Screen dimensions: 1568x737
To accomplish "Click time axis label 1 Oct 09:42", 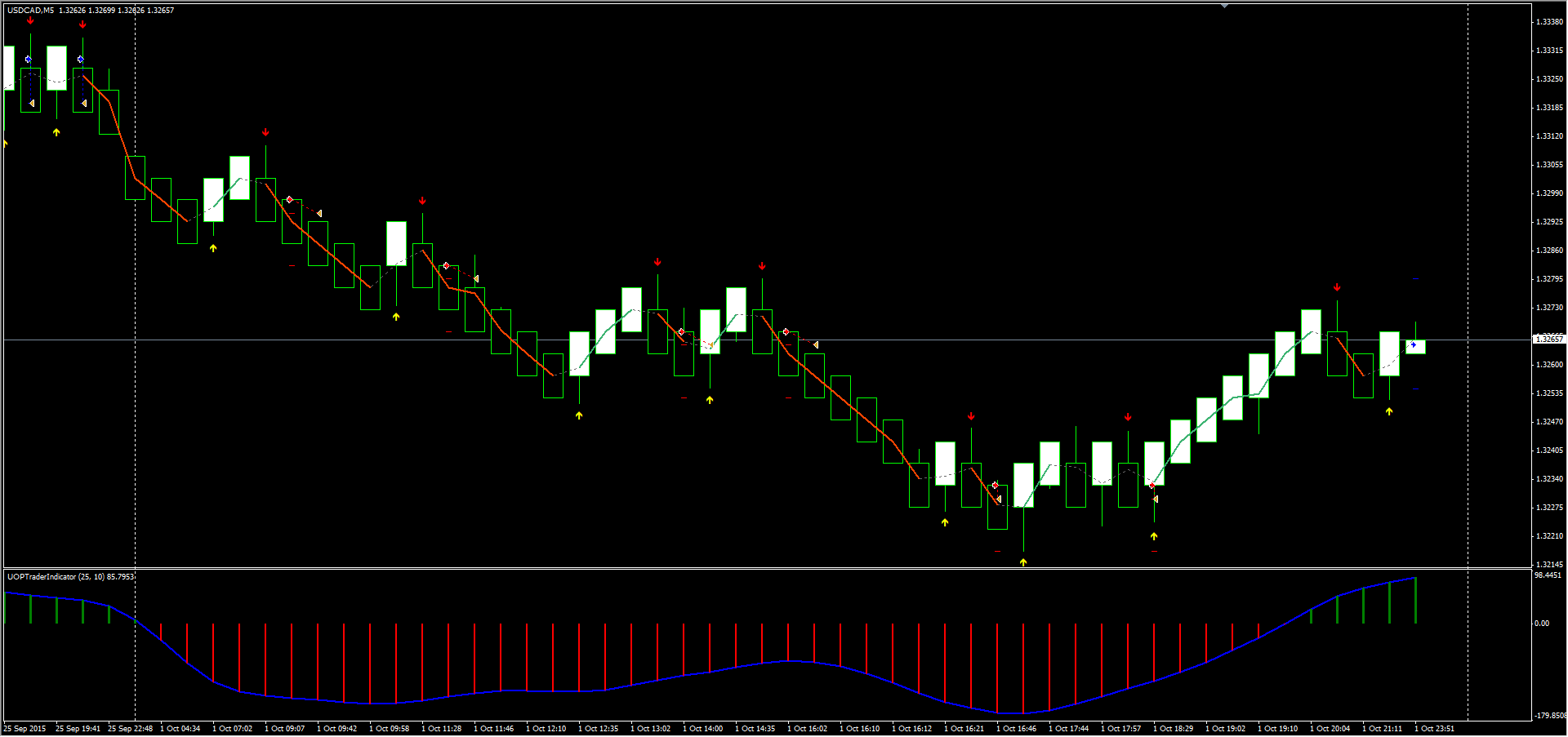I will tap(337, 729).
